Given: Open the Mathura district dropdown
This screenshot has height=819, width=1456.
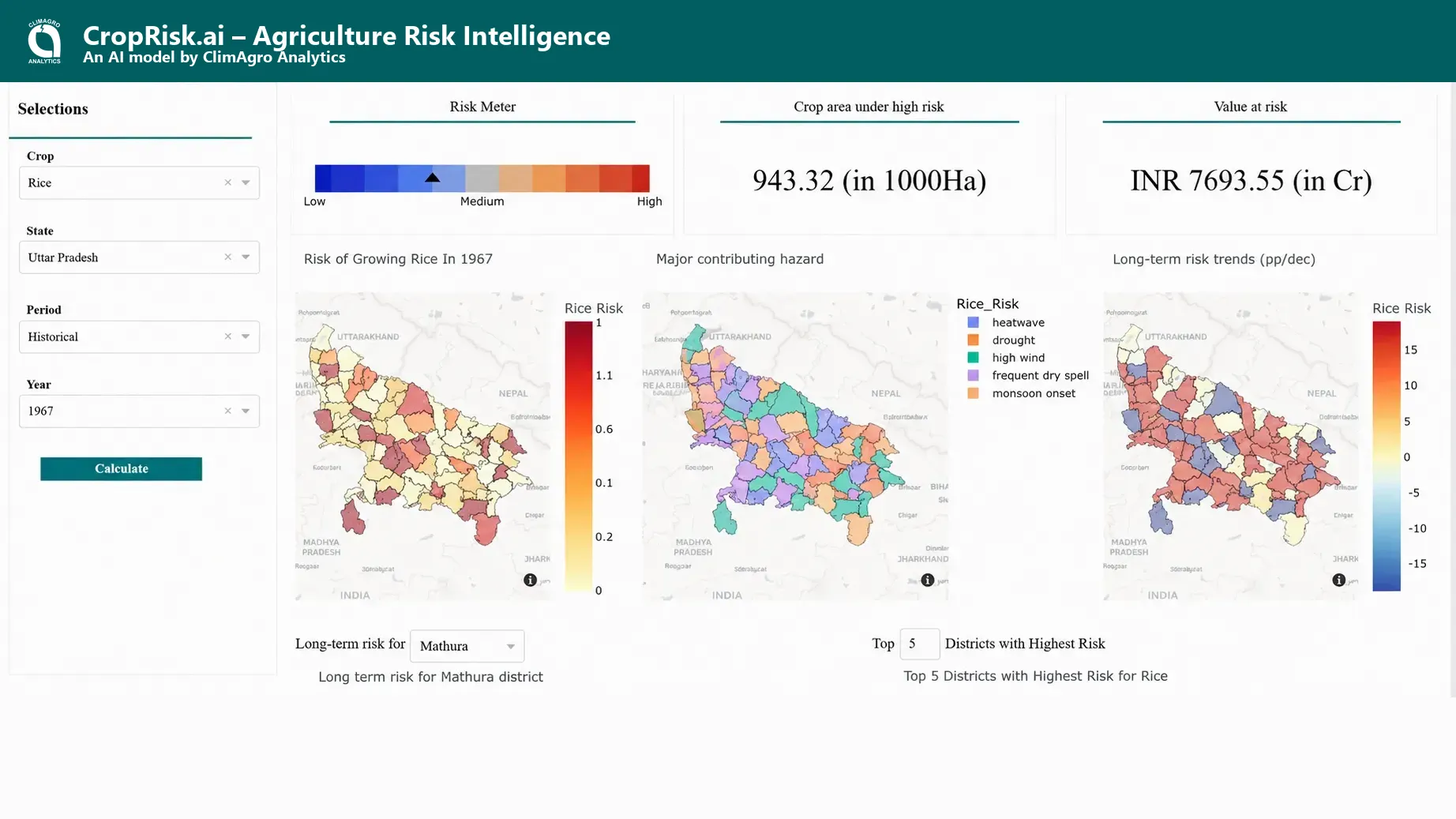Looking at the screenshot, I should point(467,646).
